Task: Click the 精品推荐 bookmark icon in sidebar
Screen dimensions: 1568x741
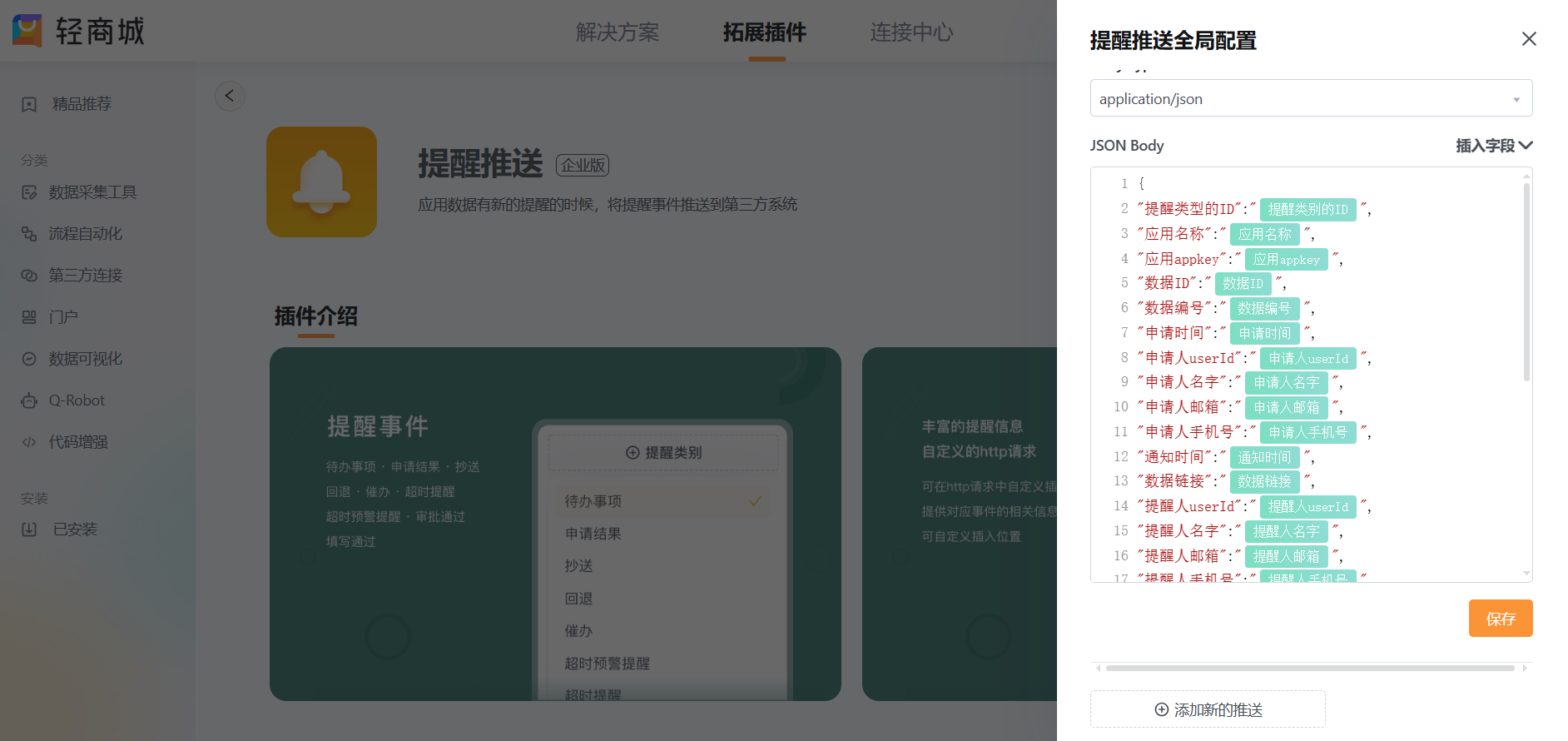Action: pos(29,104)
